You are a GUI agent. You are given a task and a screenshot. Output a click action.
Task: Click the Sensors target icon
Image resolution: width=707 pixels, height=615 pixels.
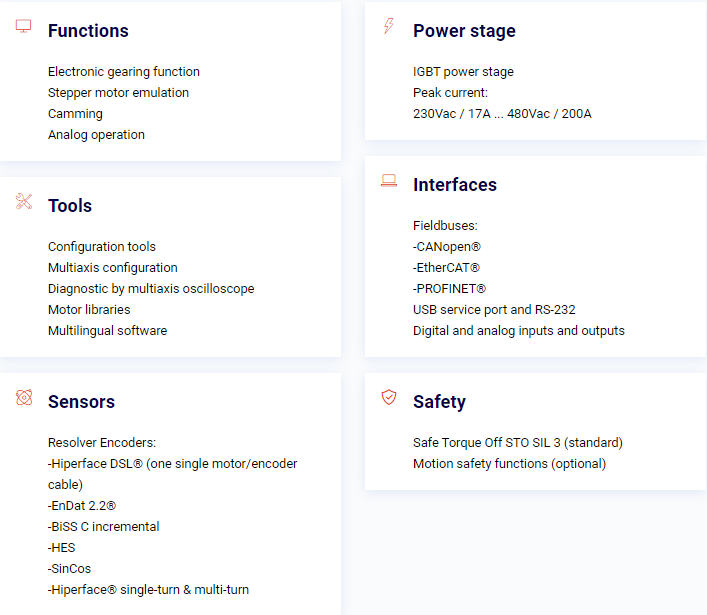24,397
